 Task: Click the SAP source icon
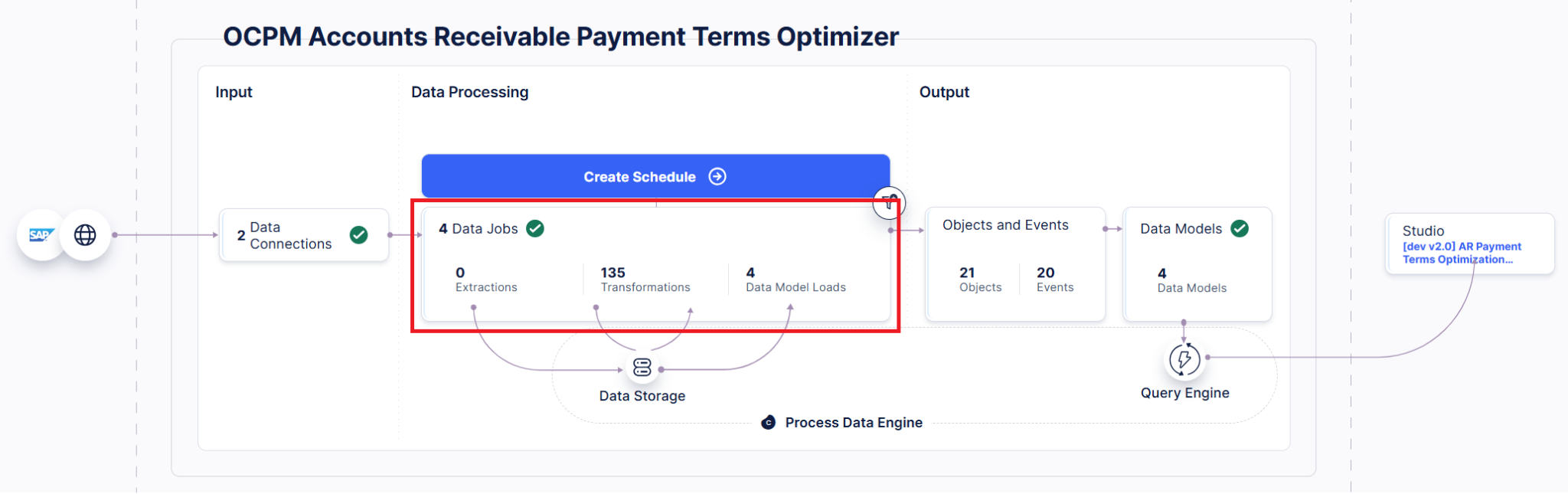41,235
